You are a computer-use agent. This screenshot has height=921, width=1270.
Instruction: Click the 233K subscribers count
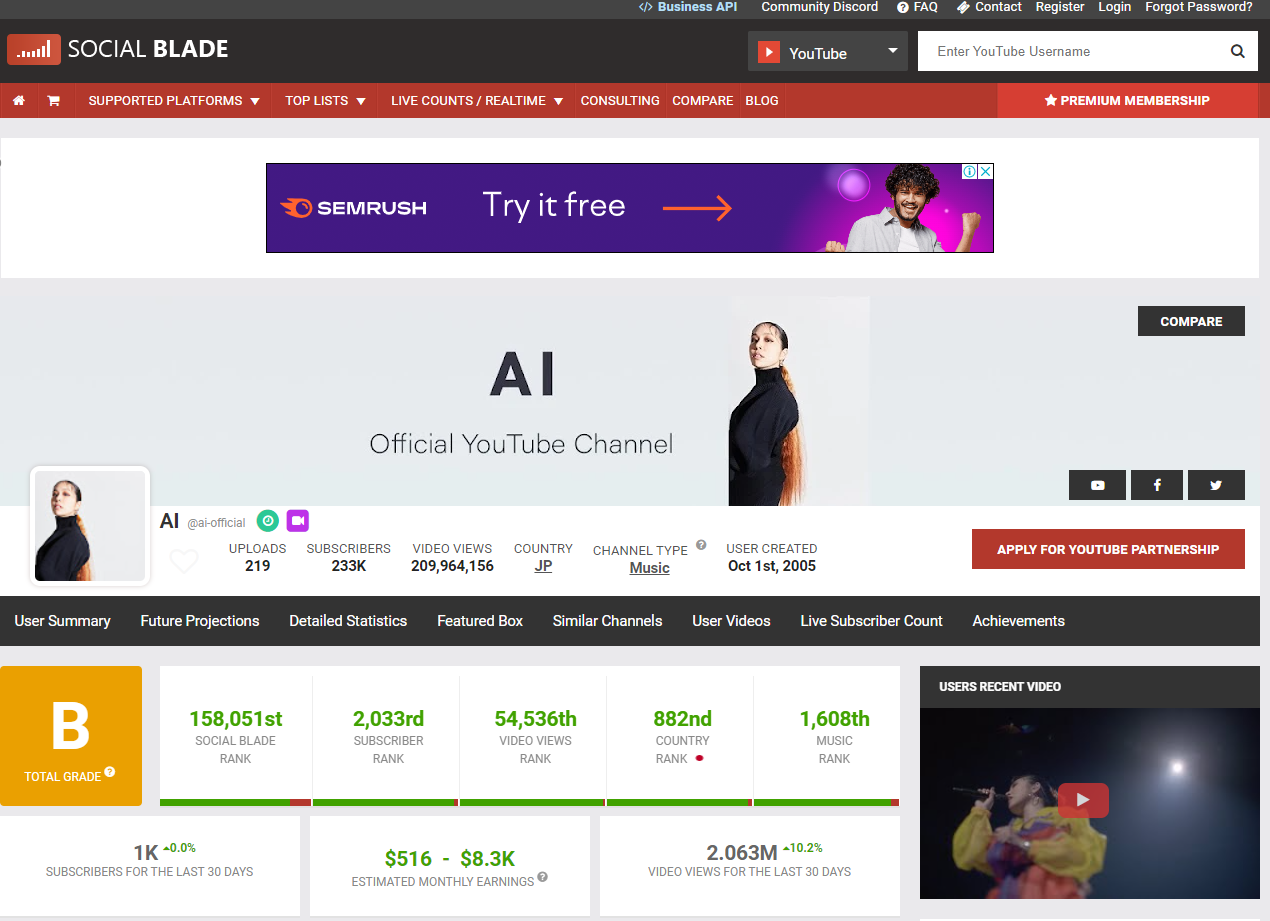[348, 566]
